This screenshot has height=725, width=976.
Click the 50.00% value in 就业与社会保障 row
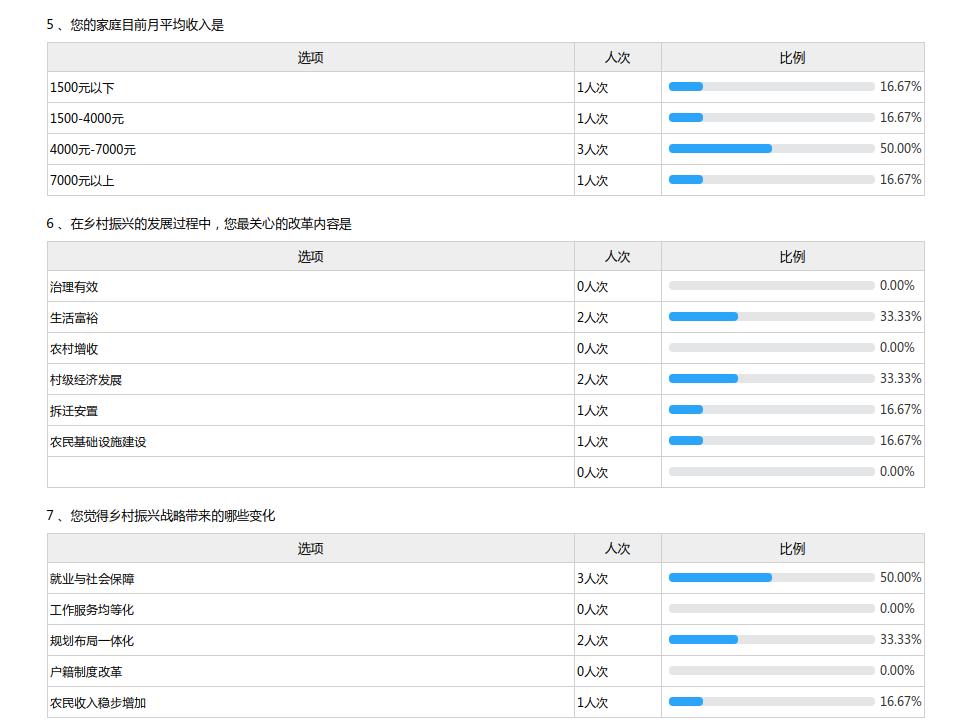(900, 578)
